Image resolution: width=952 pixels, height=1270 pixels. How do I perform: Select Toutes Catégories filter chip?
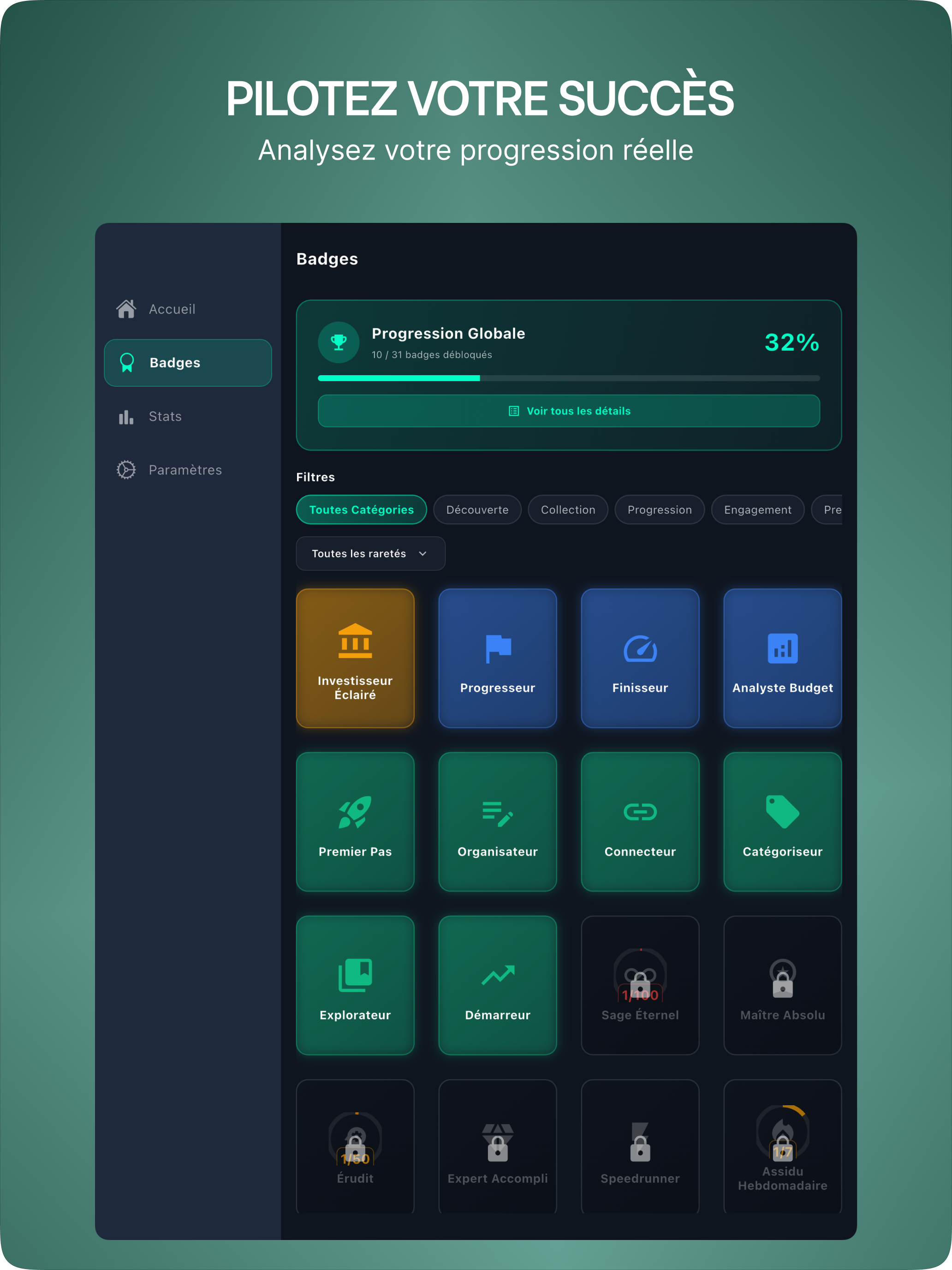tap(362, 510)
